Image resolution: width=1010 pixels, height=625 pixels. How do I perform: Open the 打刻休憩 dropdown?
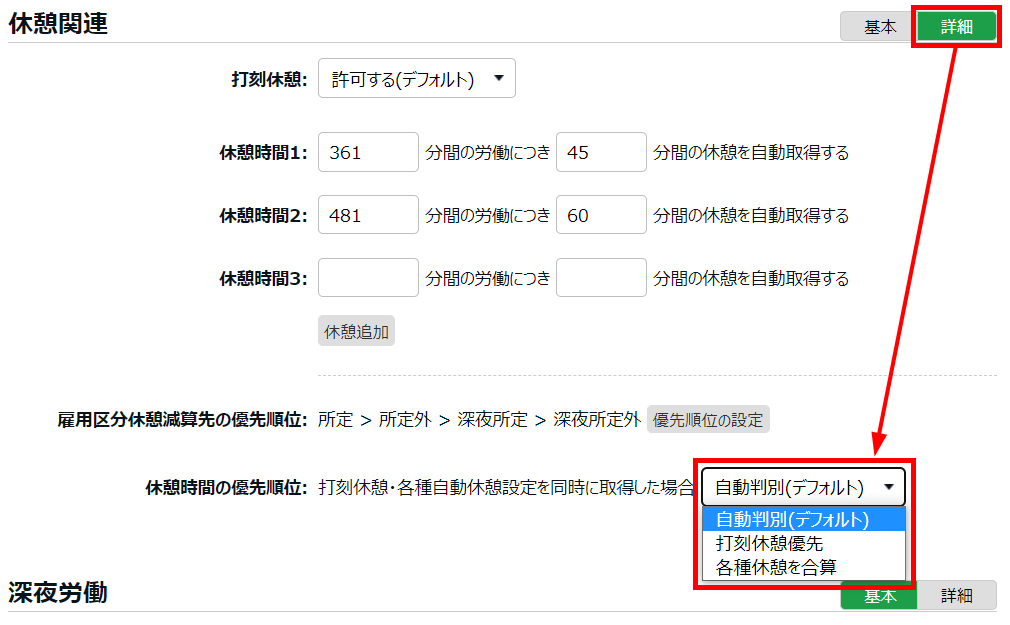point(416,79)
